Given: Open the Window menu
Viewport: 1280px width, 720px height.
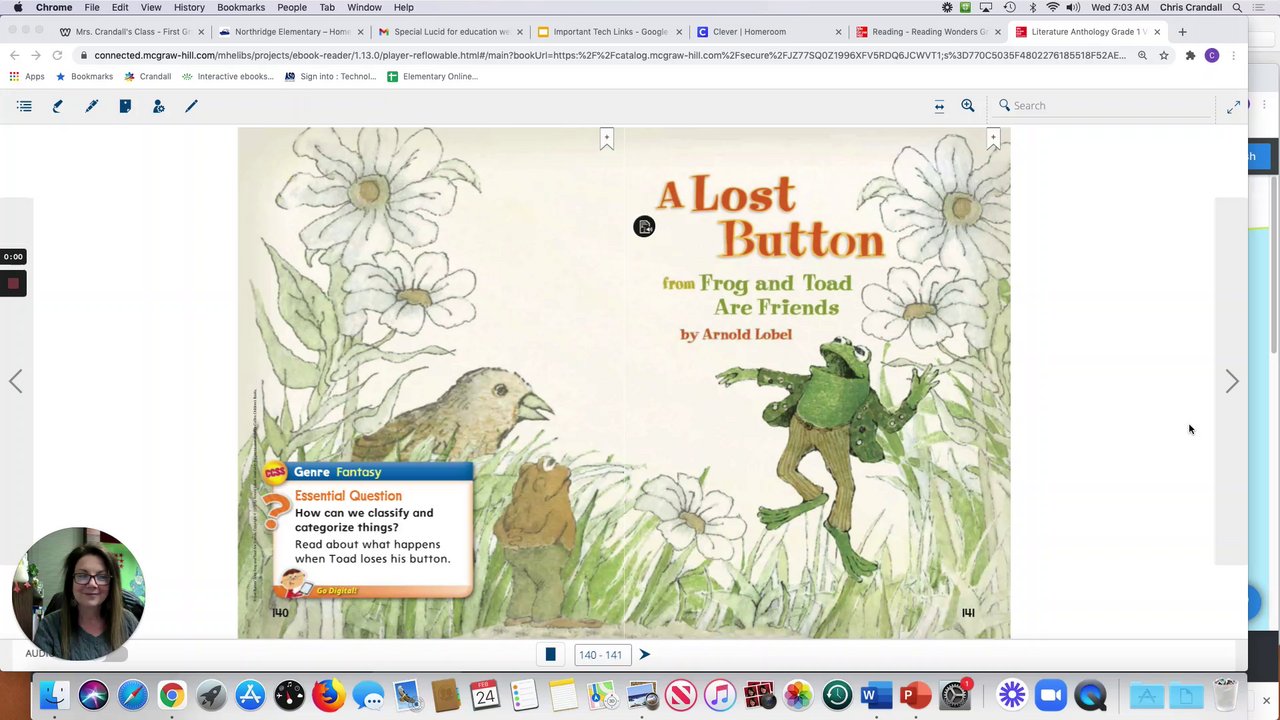Looking at the screenshot, I should point(364,8).
